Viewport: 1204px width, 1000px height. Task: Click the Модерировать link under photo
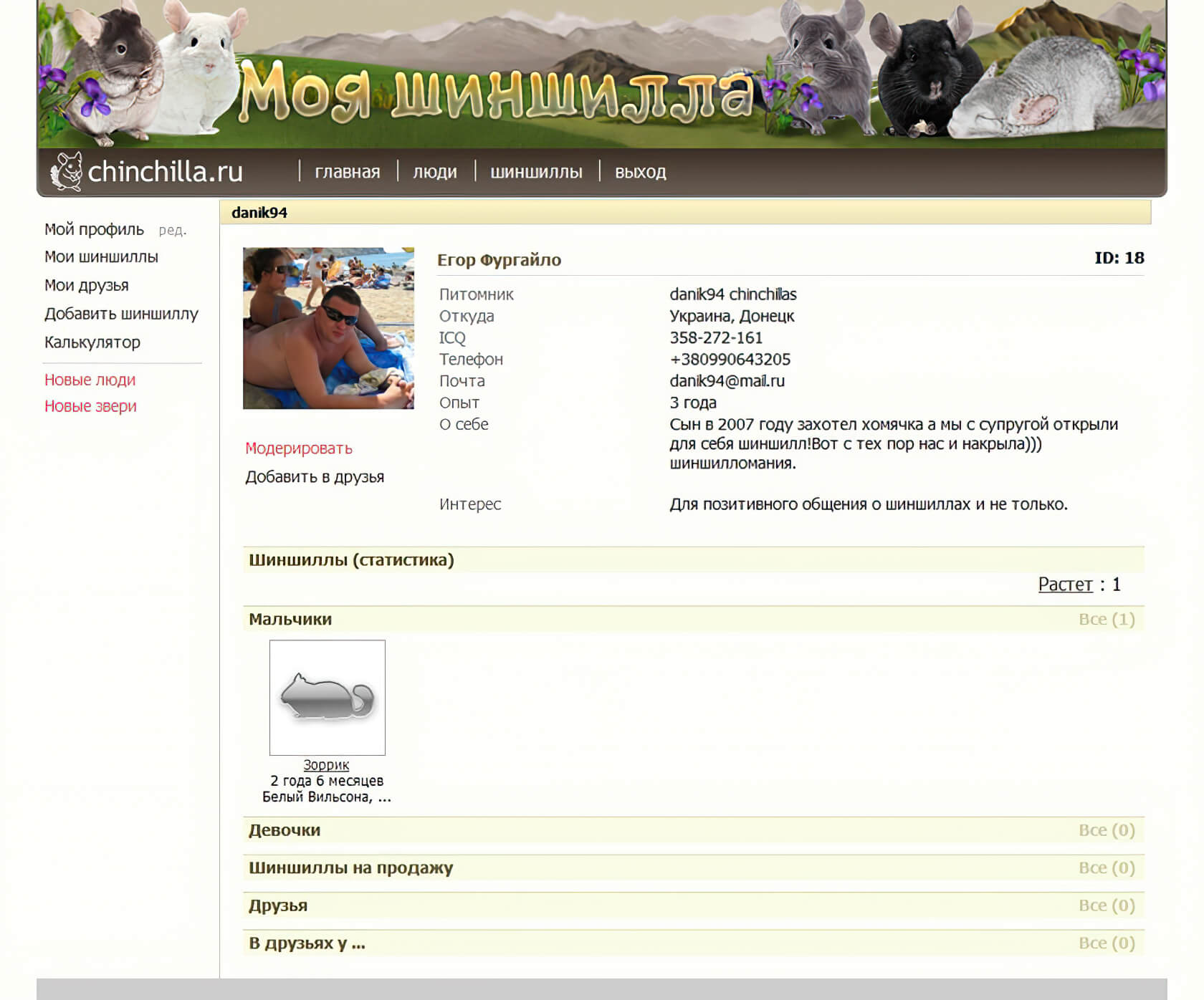coord(298,448)
